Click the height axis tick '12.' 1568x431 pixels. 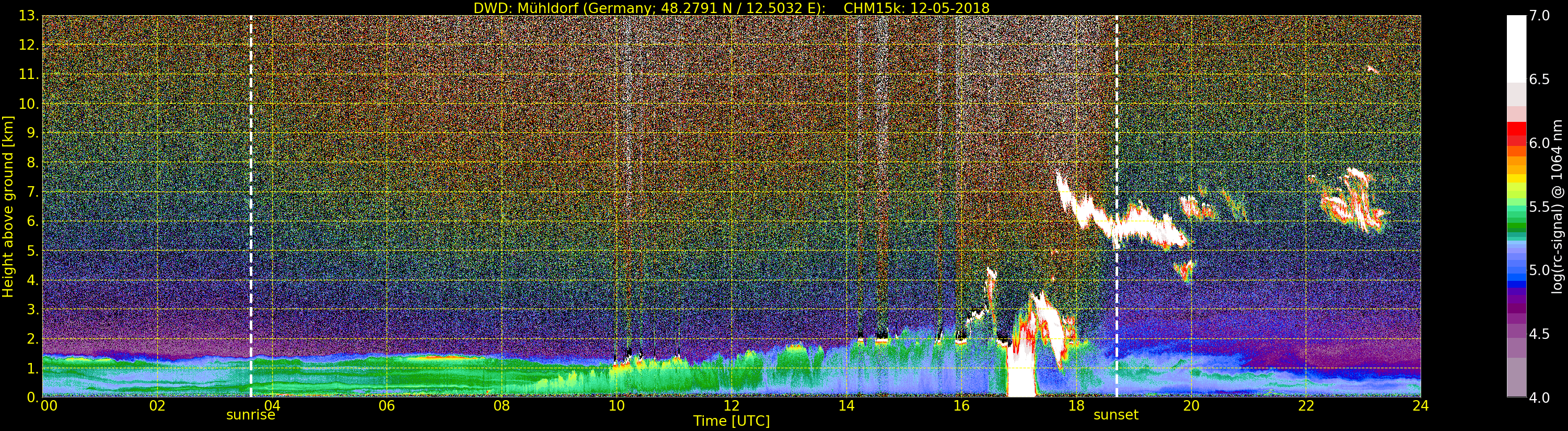(28, 45)
